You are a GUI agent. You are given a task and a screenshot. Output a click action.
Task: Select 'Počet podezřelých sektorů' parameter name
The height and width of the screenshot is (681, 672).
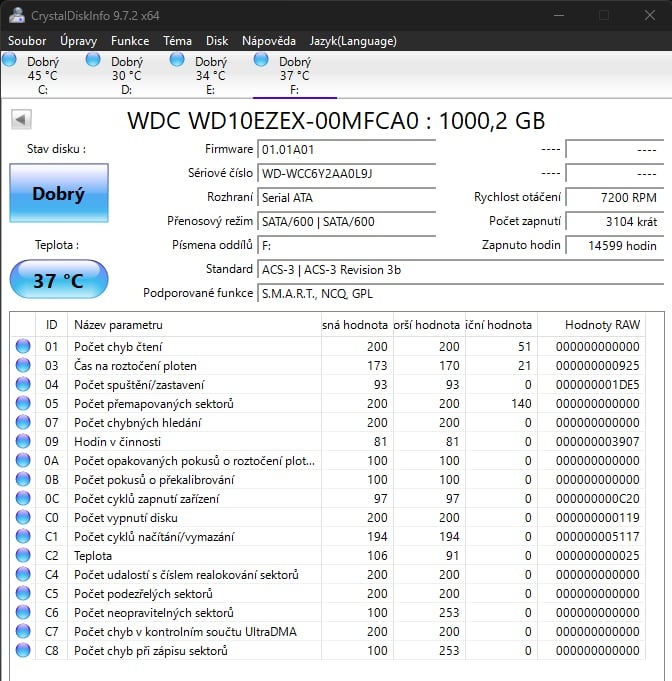point(143,594)
